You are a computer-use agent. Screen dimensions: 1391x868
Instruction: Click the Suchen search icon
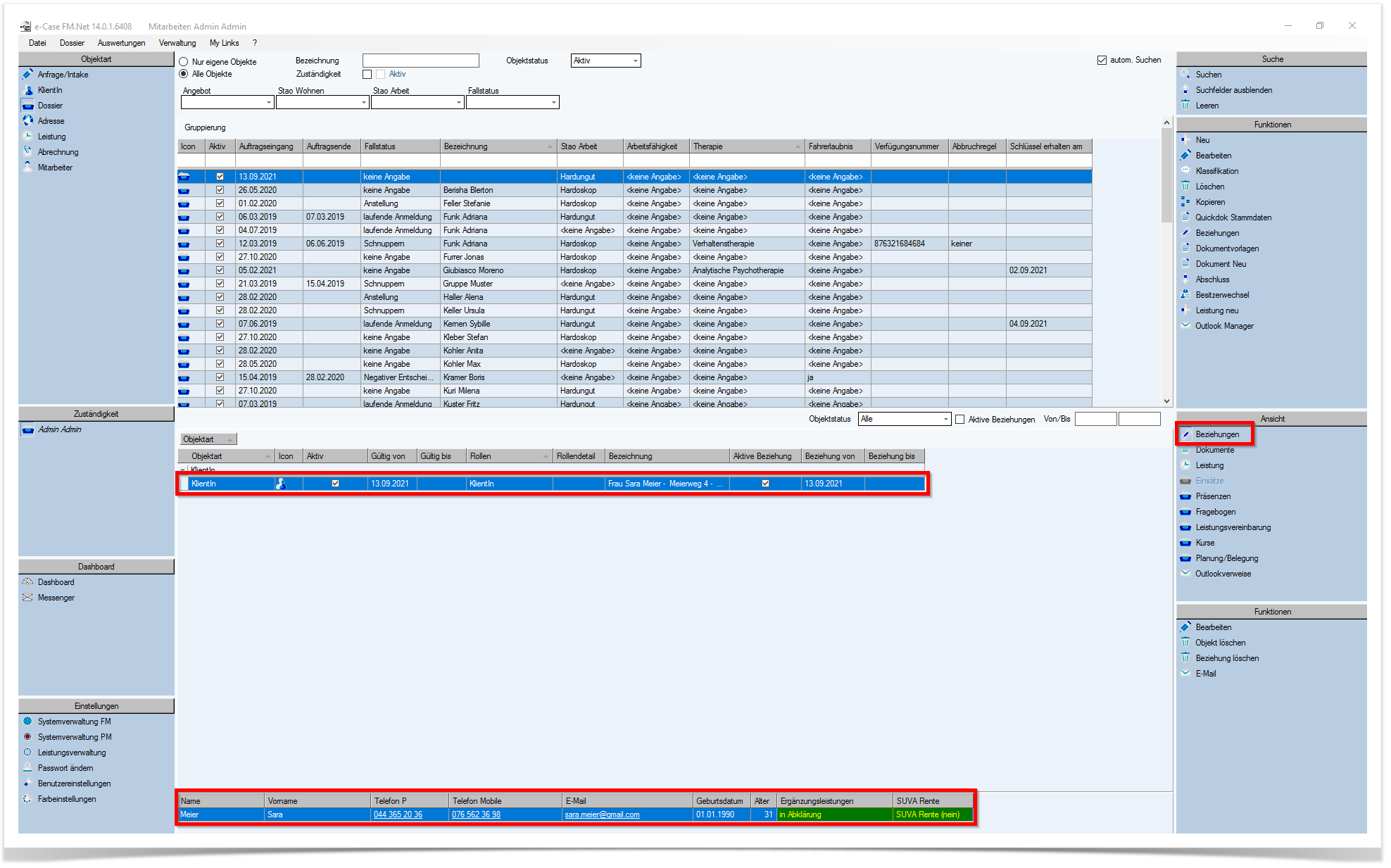tap(1185, 75)
